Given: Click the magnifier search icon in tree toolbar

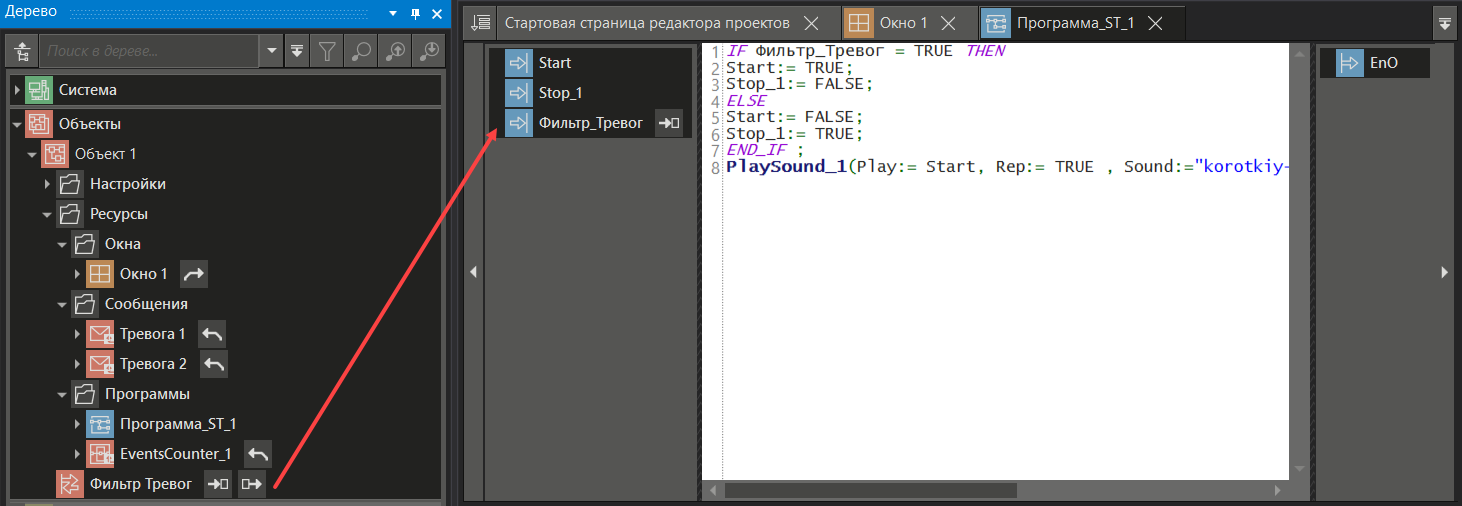Looking at the screenshot, I should 360,51.
